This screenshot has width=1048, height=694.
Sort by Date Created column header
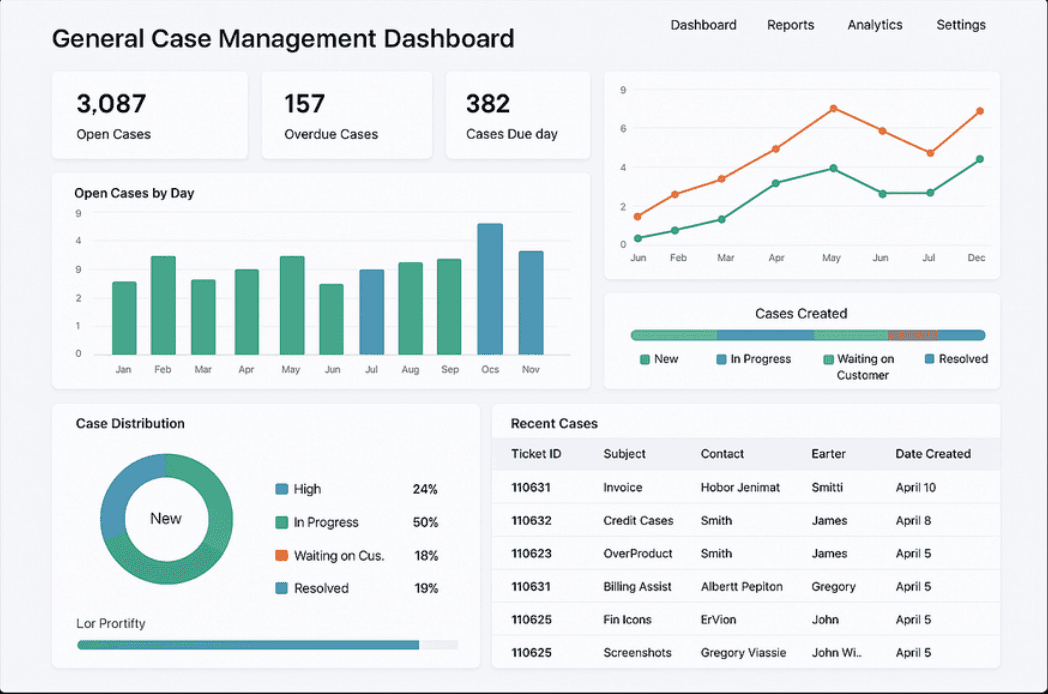(x=932, y=454)
